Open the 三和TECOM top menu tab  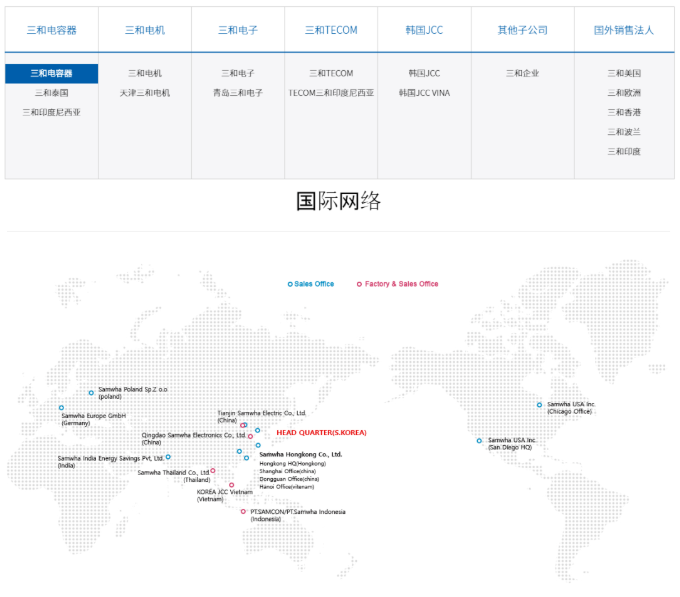coord(331,30)
